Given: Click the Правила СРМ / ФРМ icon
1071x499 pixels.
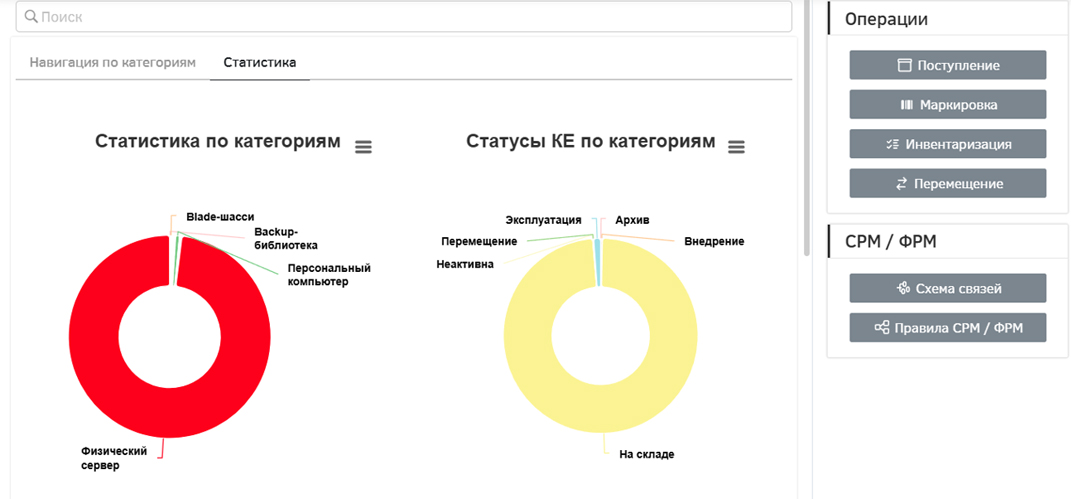Looking at the screenshot, I should tap(881, 328).
